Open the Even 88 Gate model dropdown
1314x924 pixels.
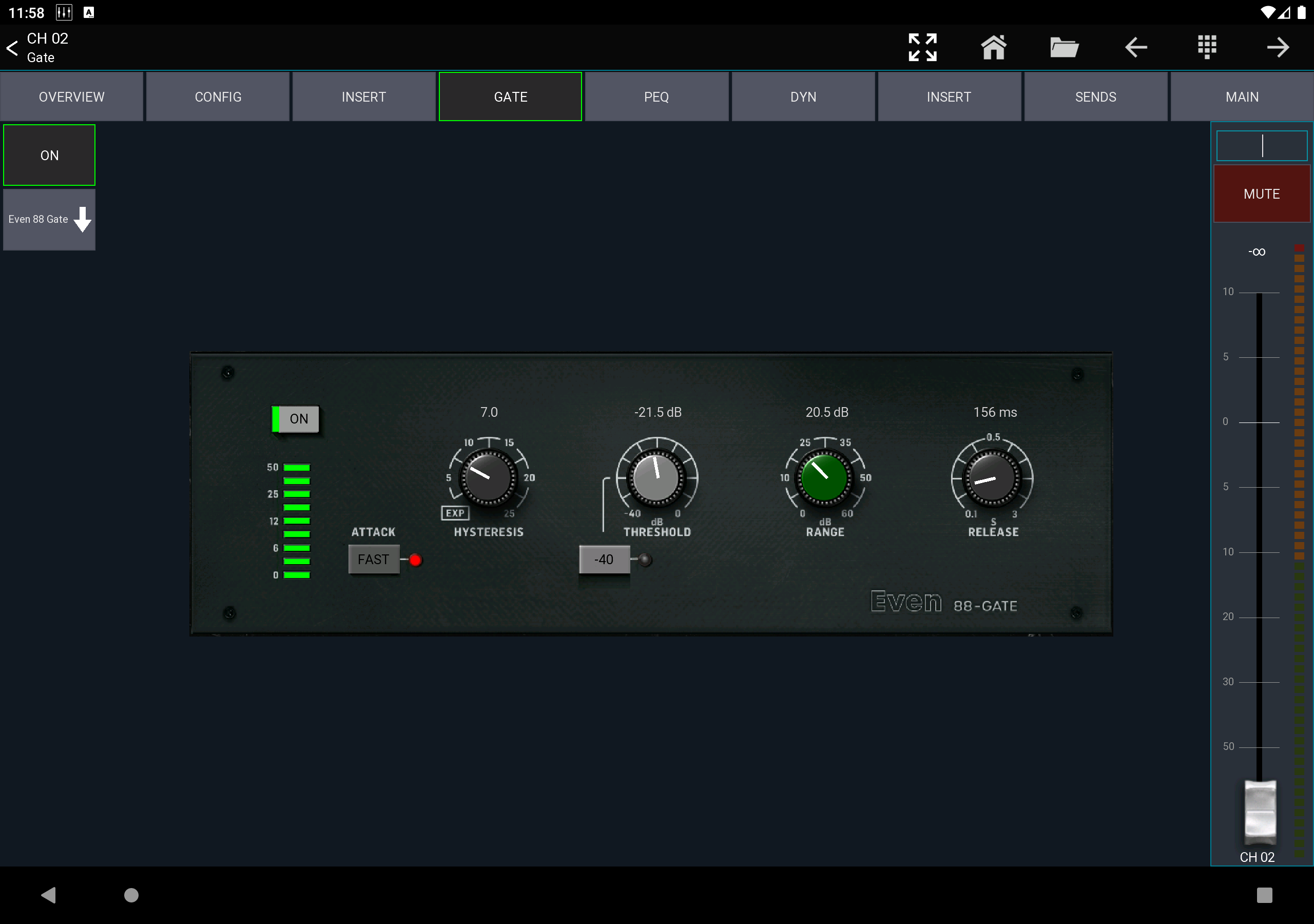(49, 219)
